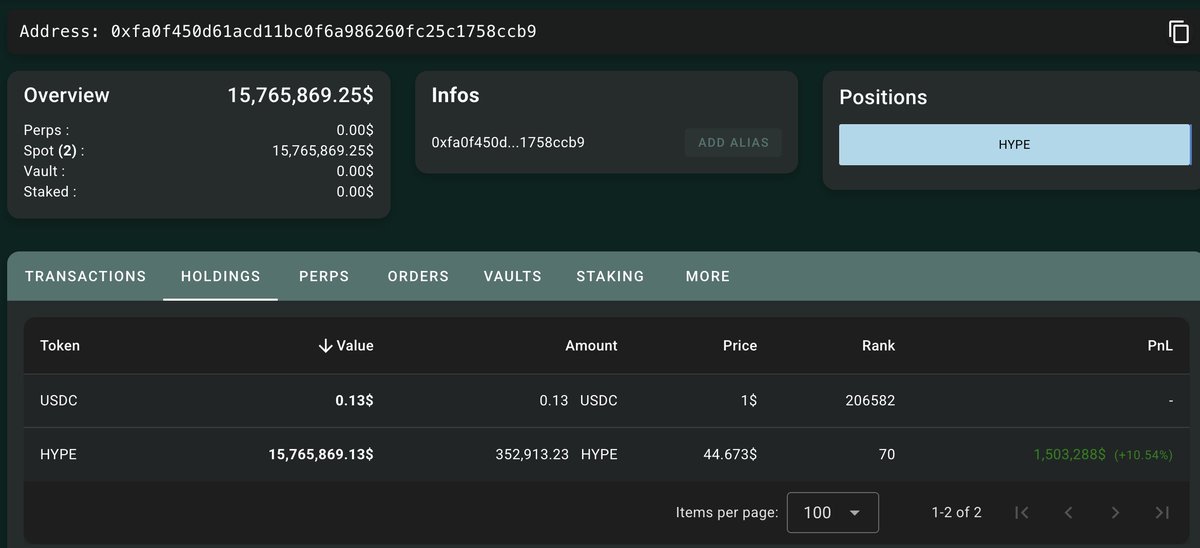Open the Staking tab

pyautogui.click(x=610, y=276)
